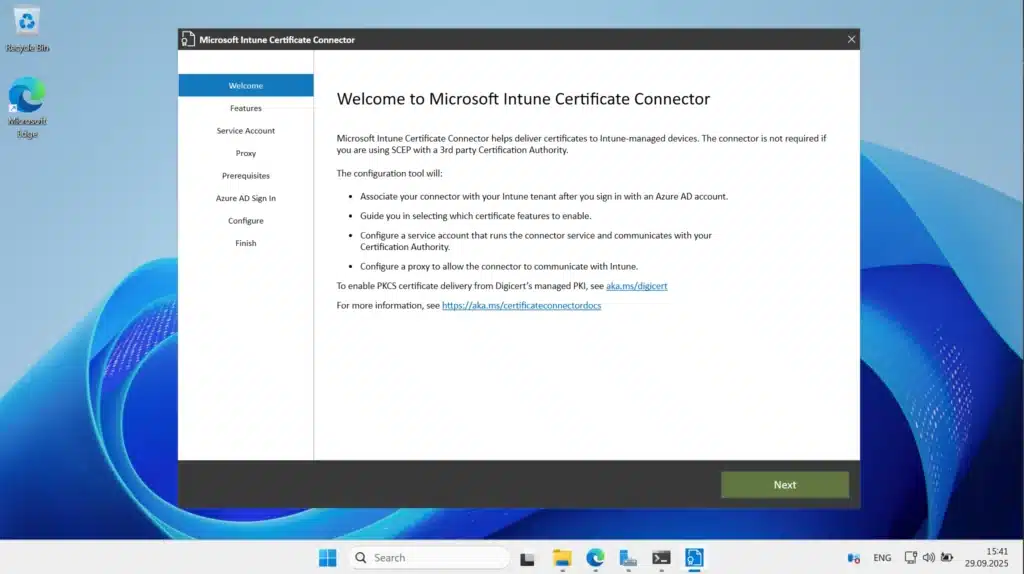Select the Finish step
Image resolution: width=1024 pixels, height=574 pixels.
point(246,243)
